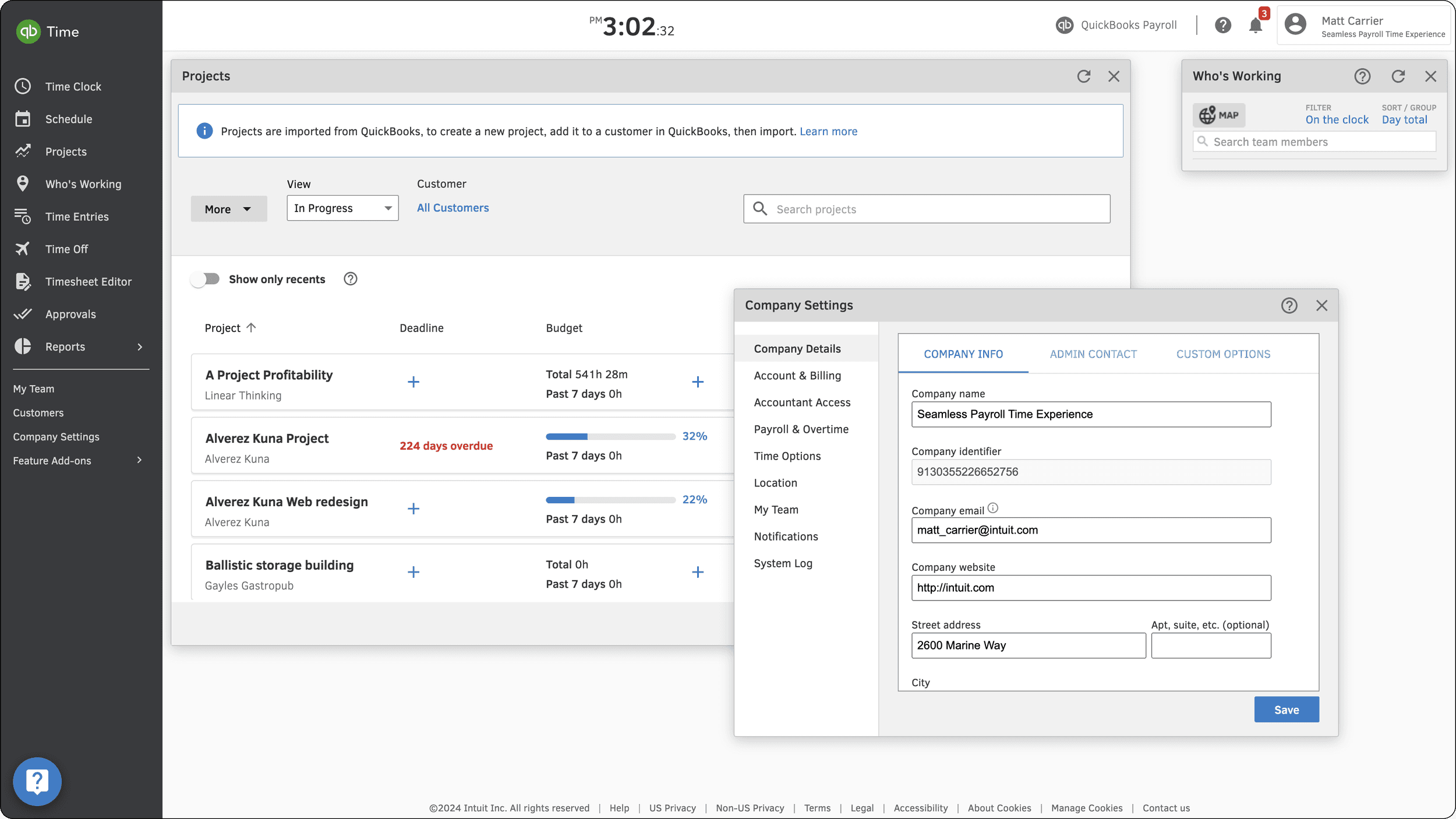Click the Time Clock sidebar icon
1456x819 pixels.
(x=23, y=86)
